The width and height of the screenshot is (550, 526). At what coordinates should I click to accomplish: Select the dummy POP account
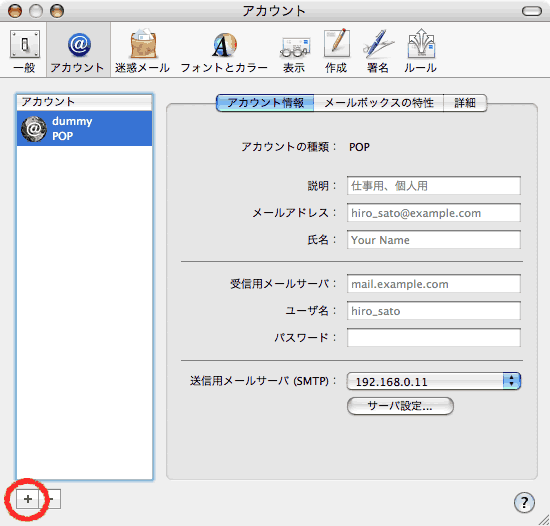click(85, 128)
